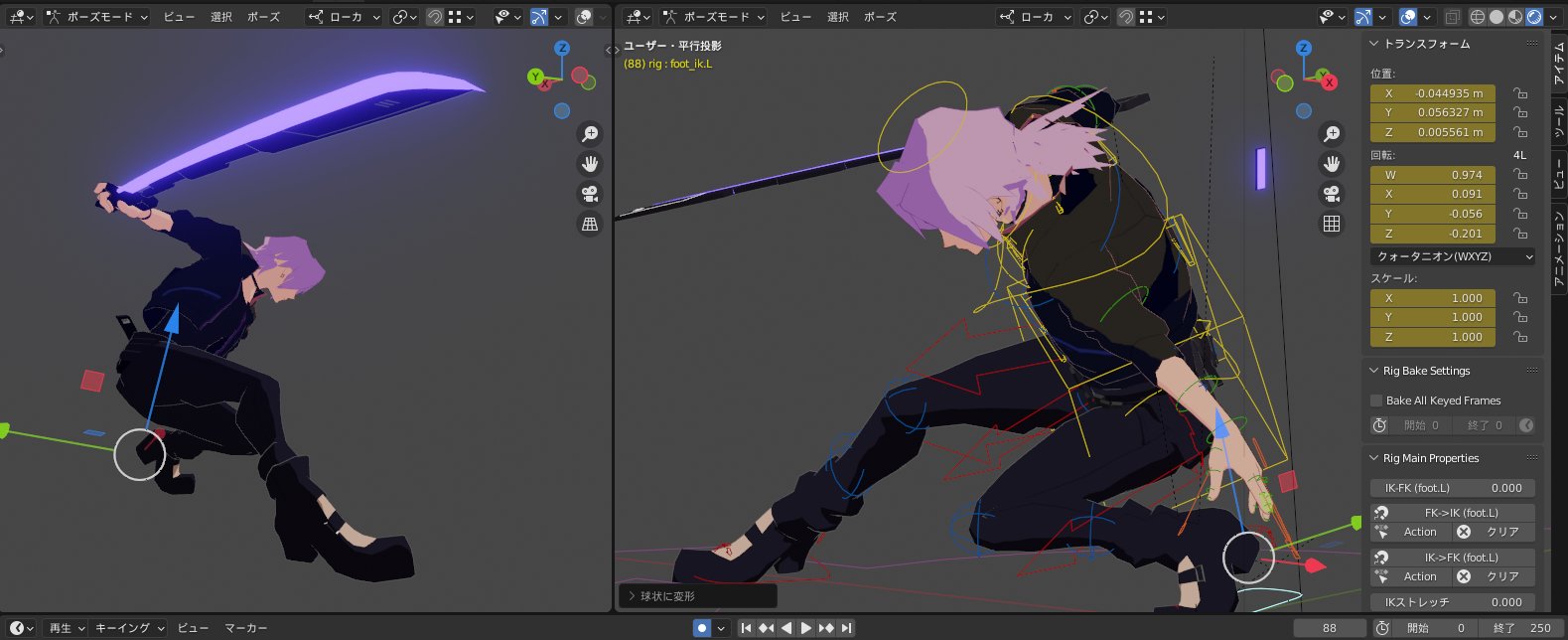This screenshot has height=640, width=1568.
Task: Open ポーズモード dropdown in left viewport
Action: [97, 17]
